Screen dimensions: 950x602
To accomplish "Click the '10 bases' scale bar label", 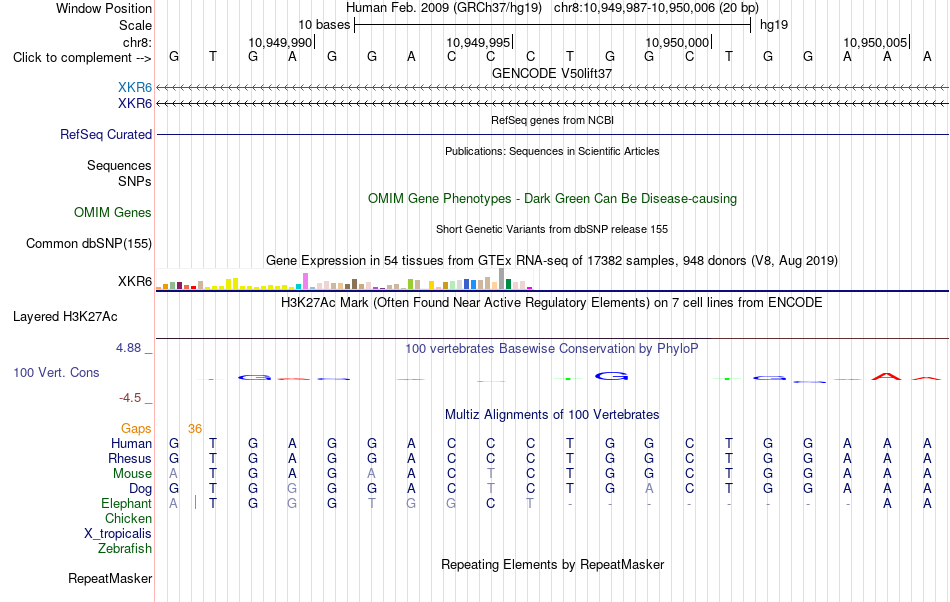I will [324, 25].
